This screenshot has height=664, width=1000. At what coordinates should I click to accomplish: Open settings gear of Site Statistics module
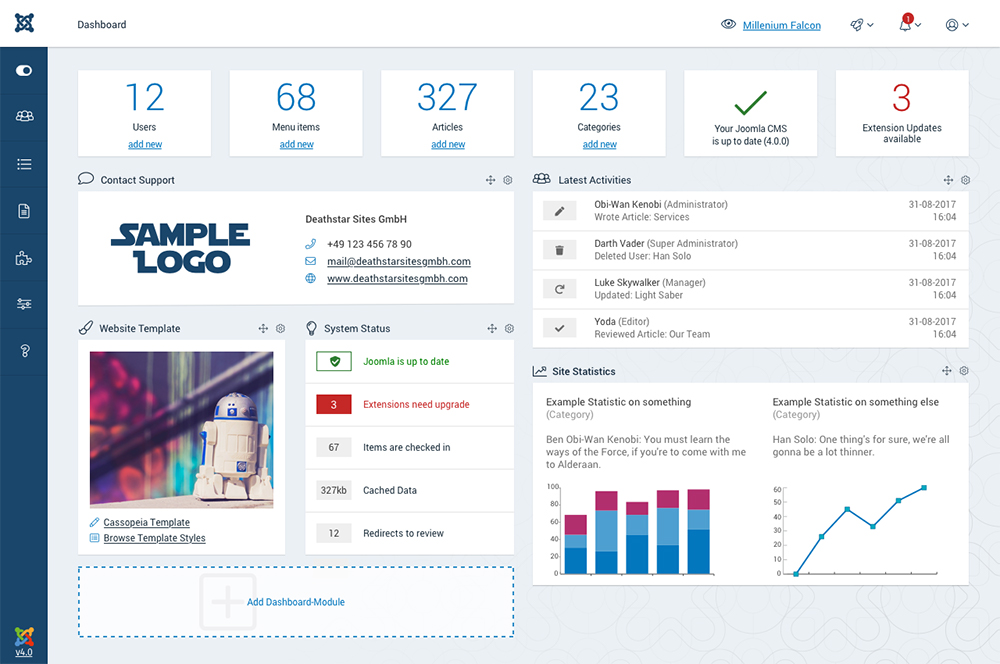964,371
